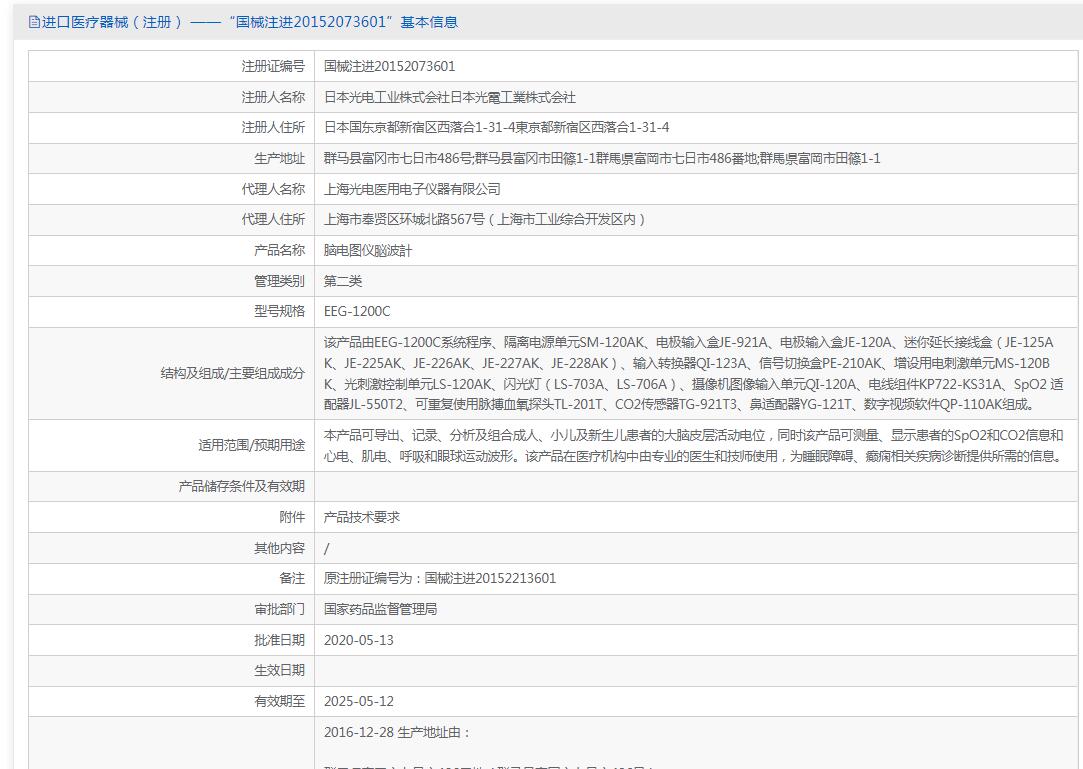Viewport: 1083px width, 769px height.
Task: Click the 审批部门 label
Action: [279, 609]
